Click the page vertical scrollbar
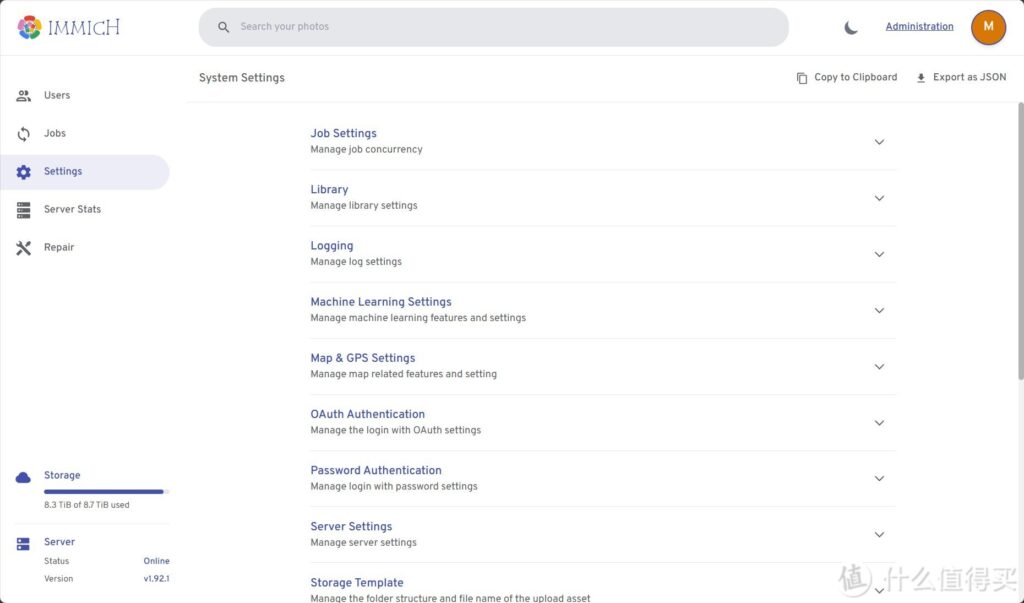The image size is (1024, 603). coord(1019,240)
